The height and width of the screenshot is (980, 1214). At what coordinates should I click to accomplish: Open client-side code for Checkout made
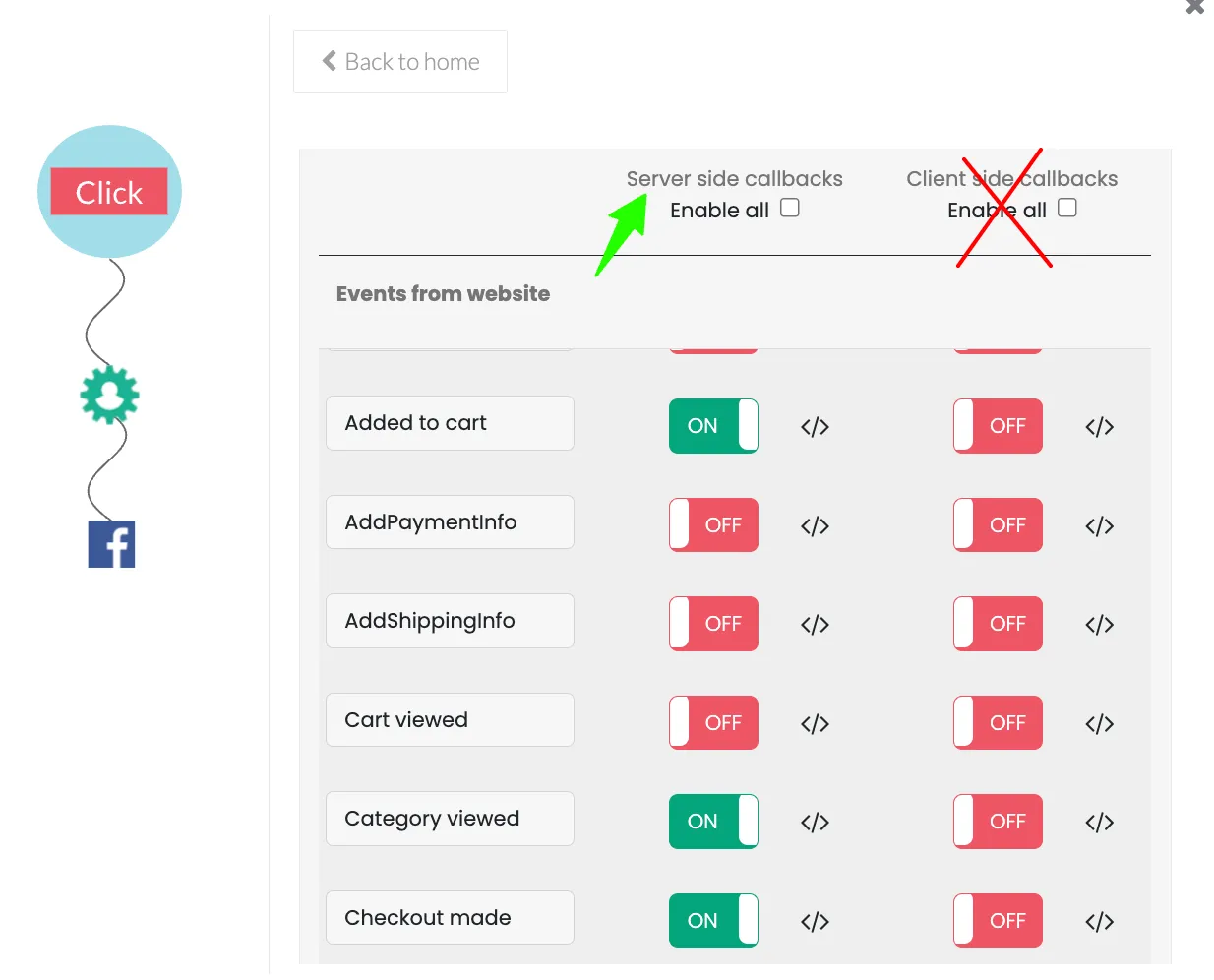[x=1099, y=922]
